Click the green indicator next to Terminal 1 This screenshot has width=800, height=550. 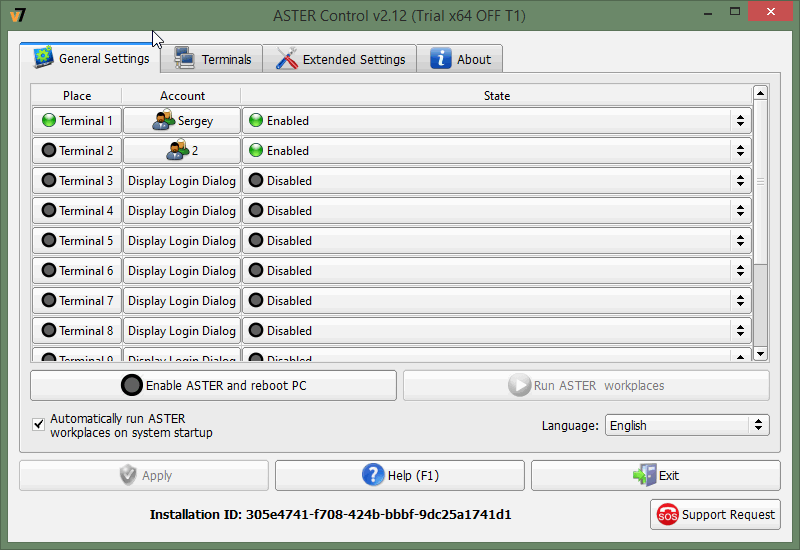[x=48, y=120]
